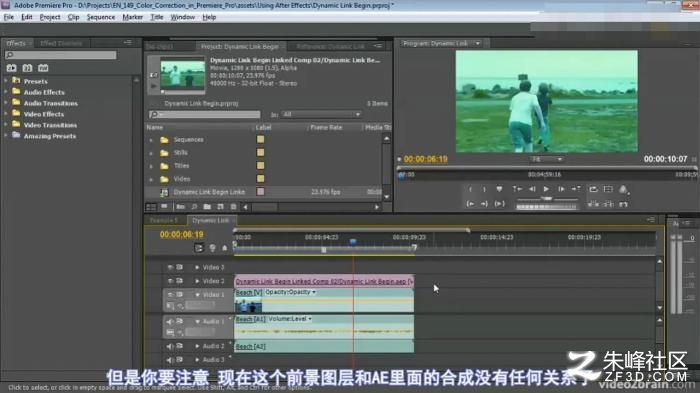Click New Item icon in Project panel
The width and height of the screenshot is (700, 393).
220,207
